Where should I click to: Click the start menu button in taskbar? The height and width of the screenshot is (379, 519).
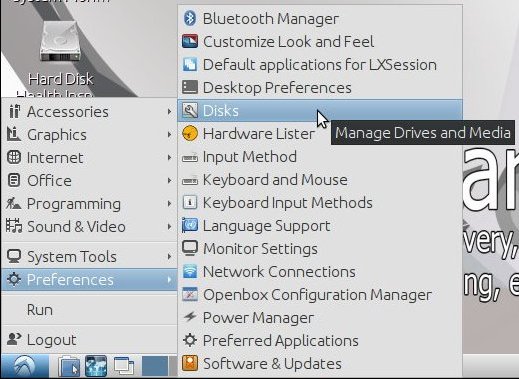point(25,366)
